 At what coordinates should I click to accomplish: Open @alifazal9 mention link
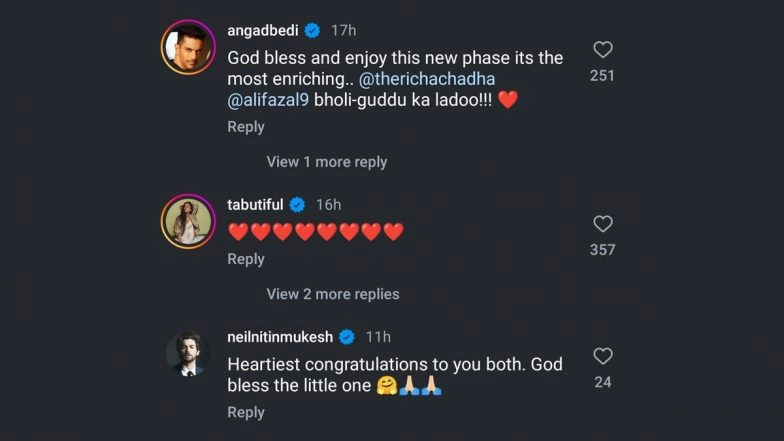[x=266, y=100]
